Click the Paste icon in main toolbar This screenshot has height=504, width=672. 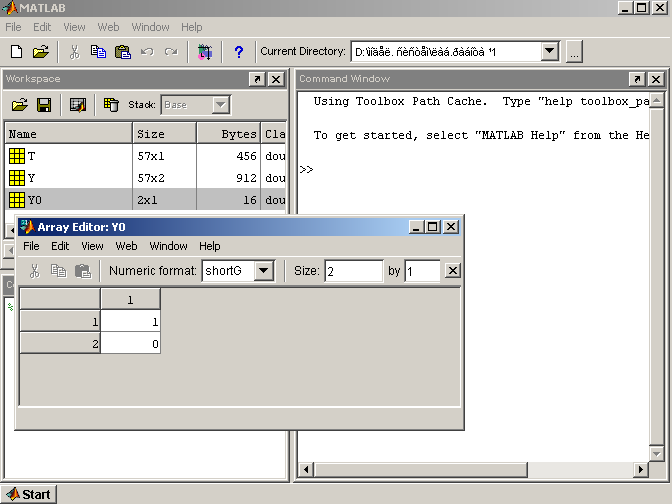pos(123,52)
